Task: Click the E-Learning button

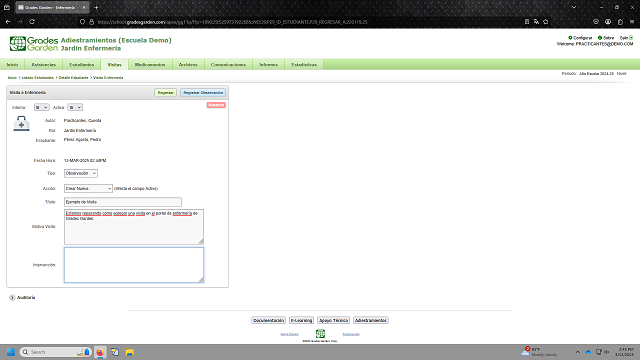Action: pos(301,320)
